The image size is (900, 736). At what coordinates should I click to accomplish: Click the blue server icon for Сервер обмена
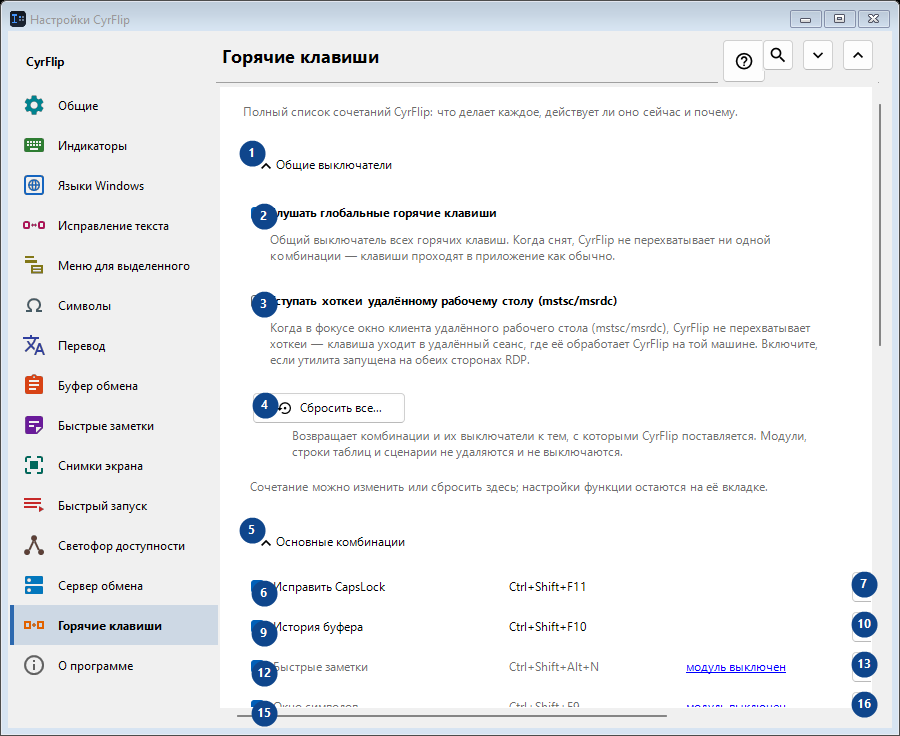point(34,586)
